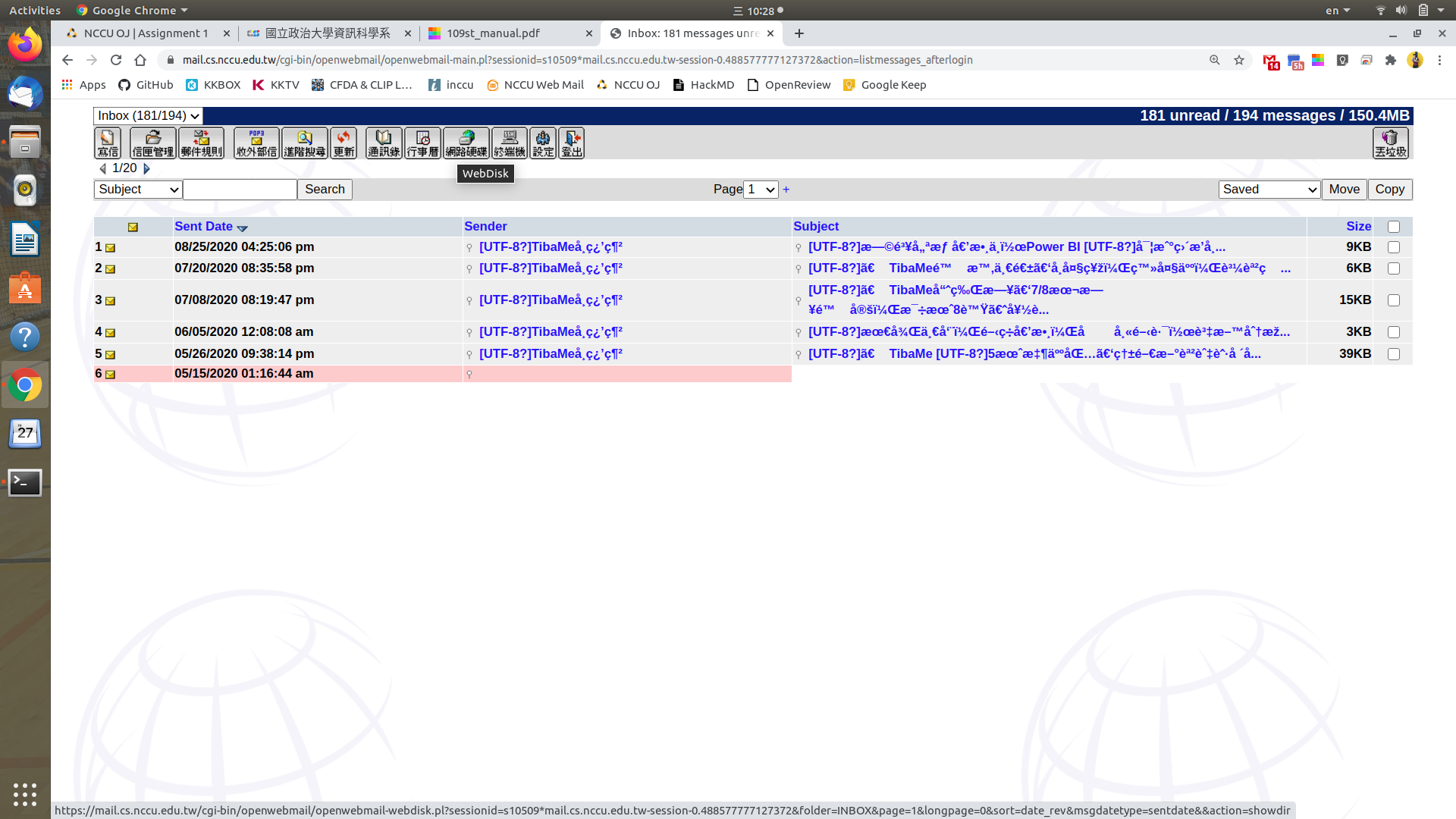This screenshot has width=1456, height=819.
Task: Bookmark this page with the star icon
Action: 1239,60
